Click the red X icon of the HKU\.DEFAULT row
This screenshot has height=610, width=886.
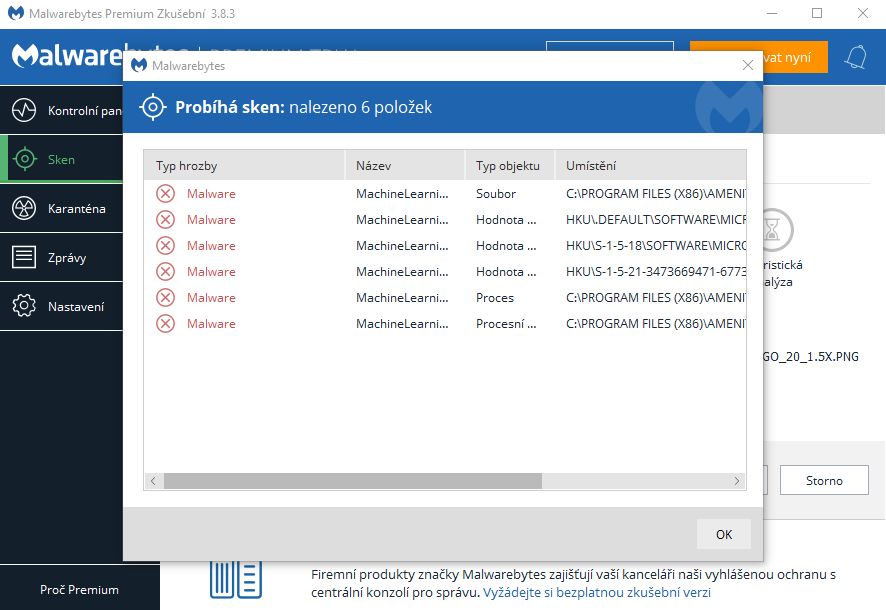pyautogui.click(x=165, y=220)
